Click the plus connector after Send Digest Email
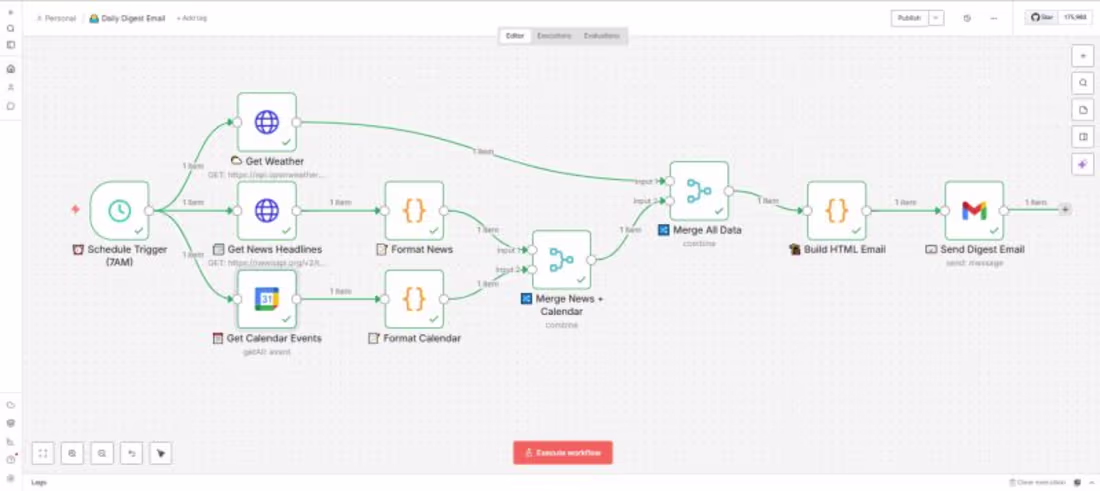1100x491 pixels. 1065,210
